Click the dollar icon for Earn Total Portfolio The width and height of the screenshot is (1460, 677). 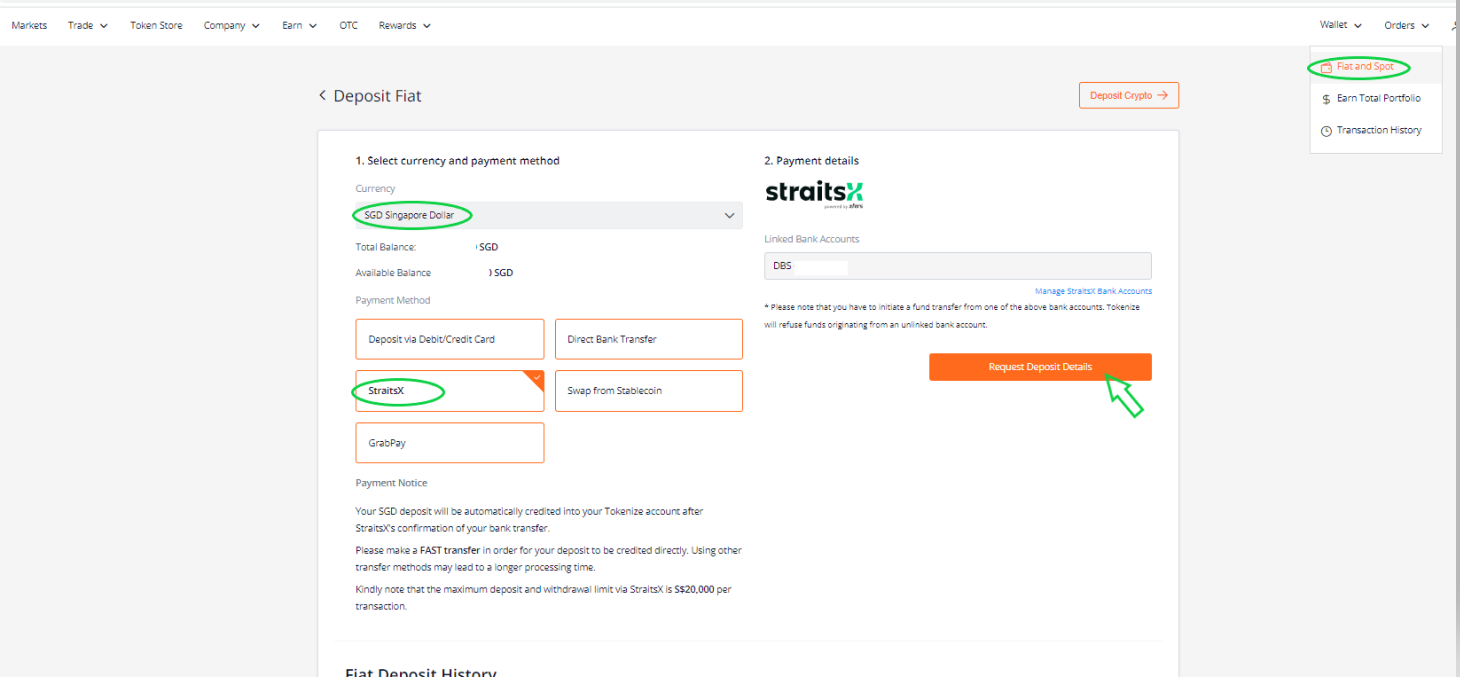coord(1326,99)
